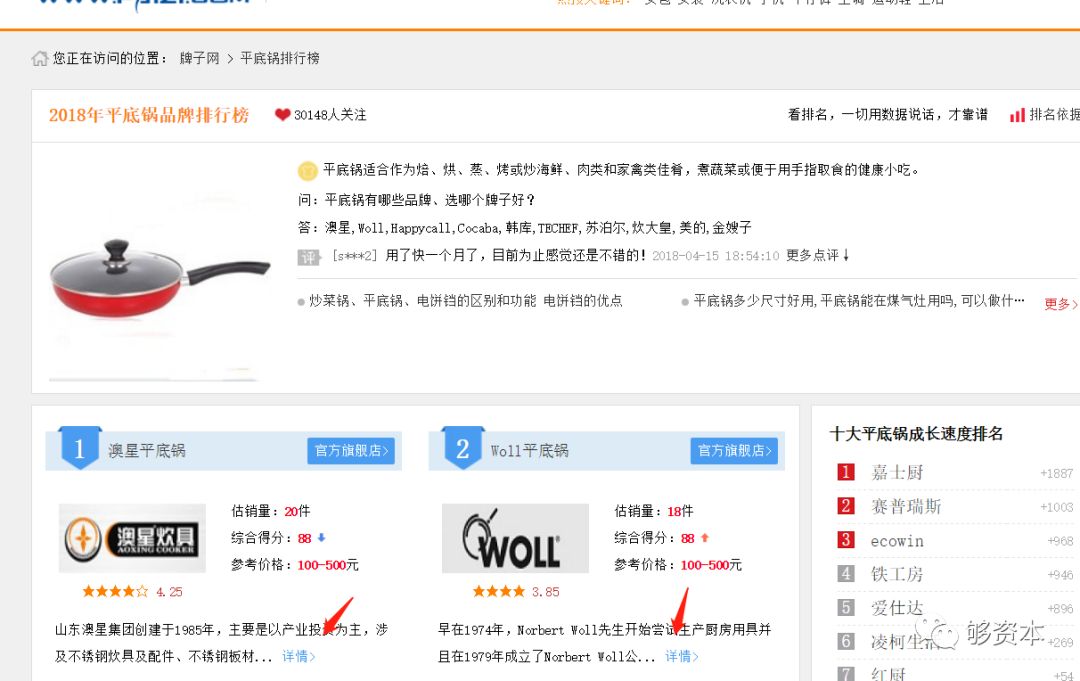Open ecowin in growth ranking
The height and width of the screenshot is (681, 1080).
[897, 541]
